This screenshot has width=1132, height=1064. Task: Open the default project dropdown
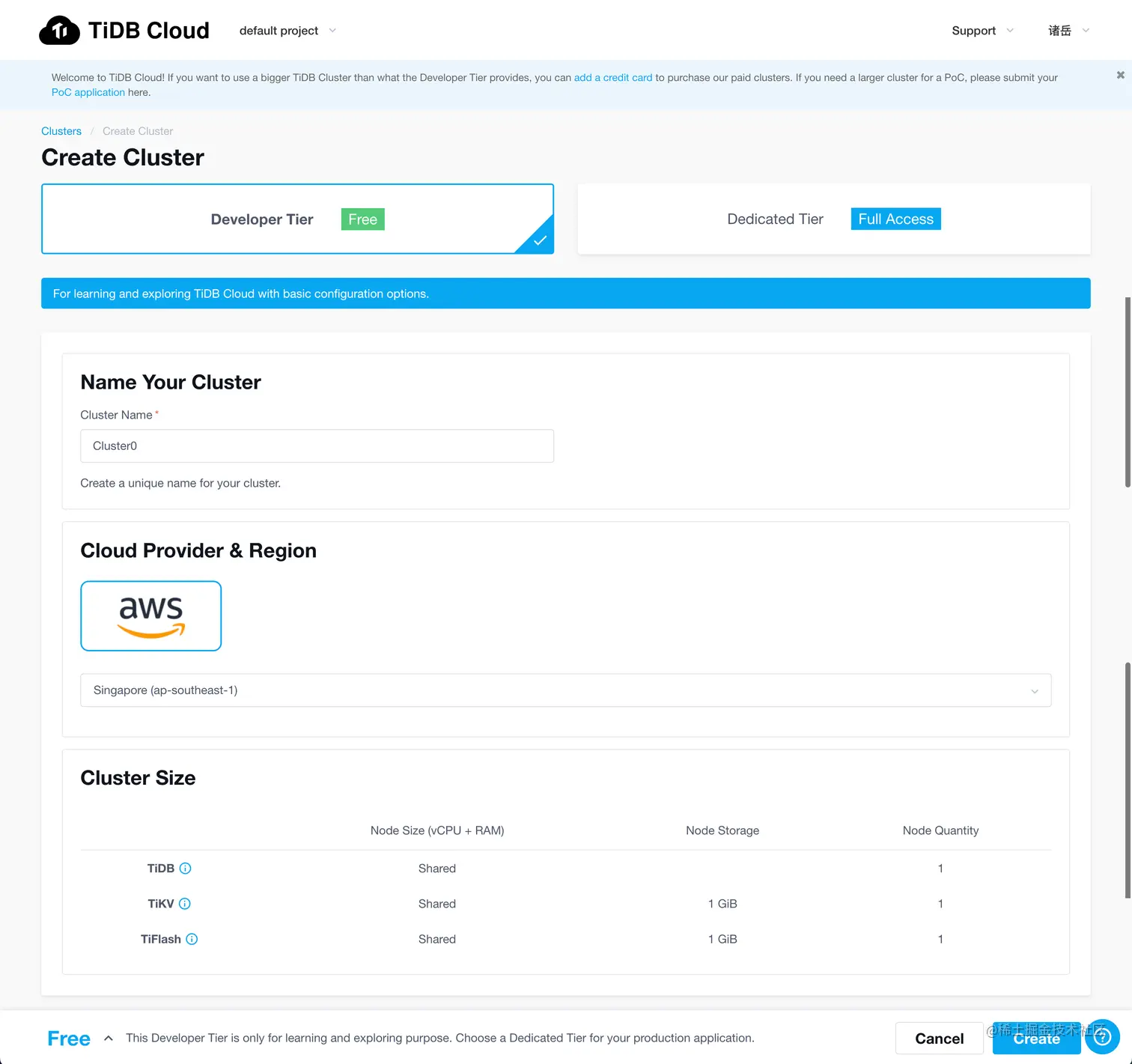point(287,31)
